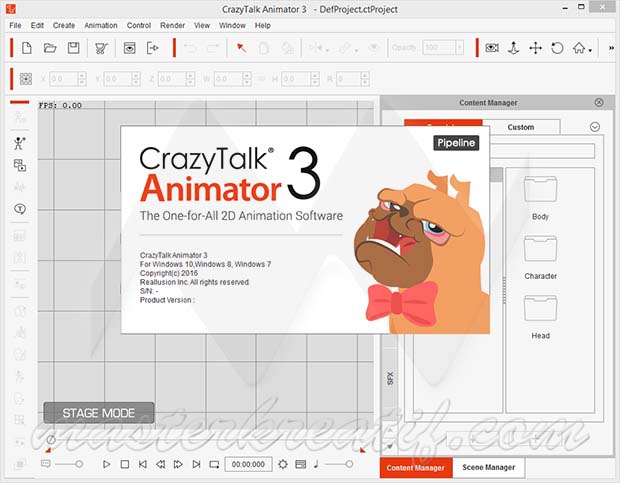
Task: Click the rotate camera tool
Action: click(557, 48)
